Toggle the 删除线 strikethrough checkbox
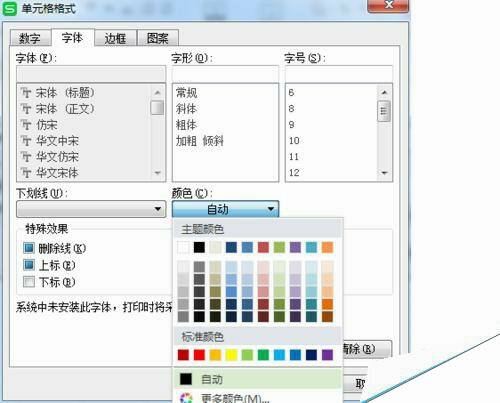This screenshot has width=500, height=403. tap(29, 248)
